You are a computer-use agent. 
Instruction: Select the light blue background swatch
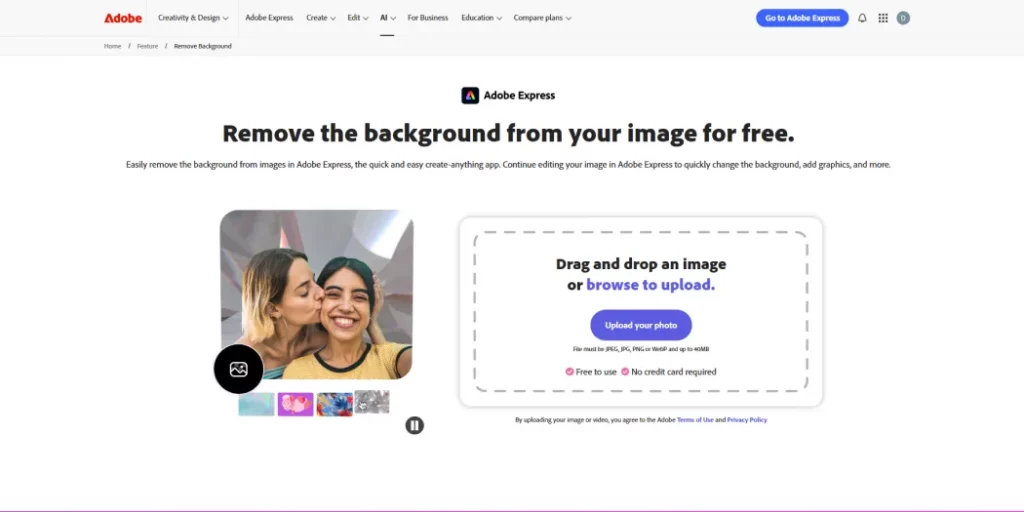256,404
